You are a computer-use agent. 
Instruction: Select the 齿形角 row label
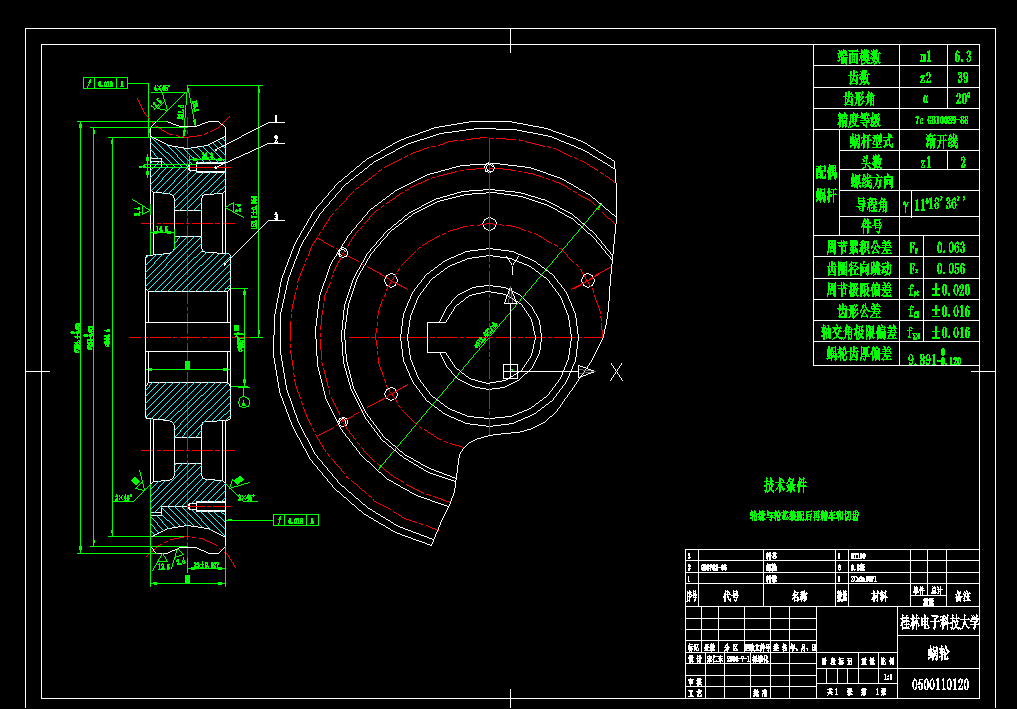point(859,99)
